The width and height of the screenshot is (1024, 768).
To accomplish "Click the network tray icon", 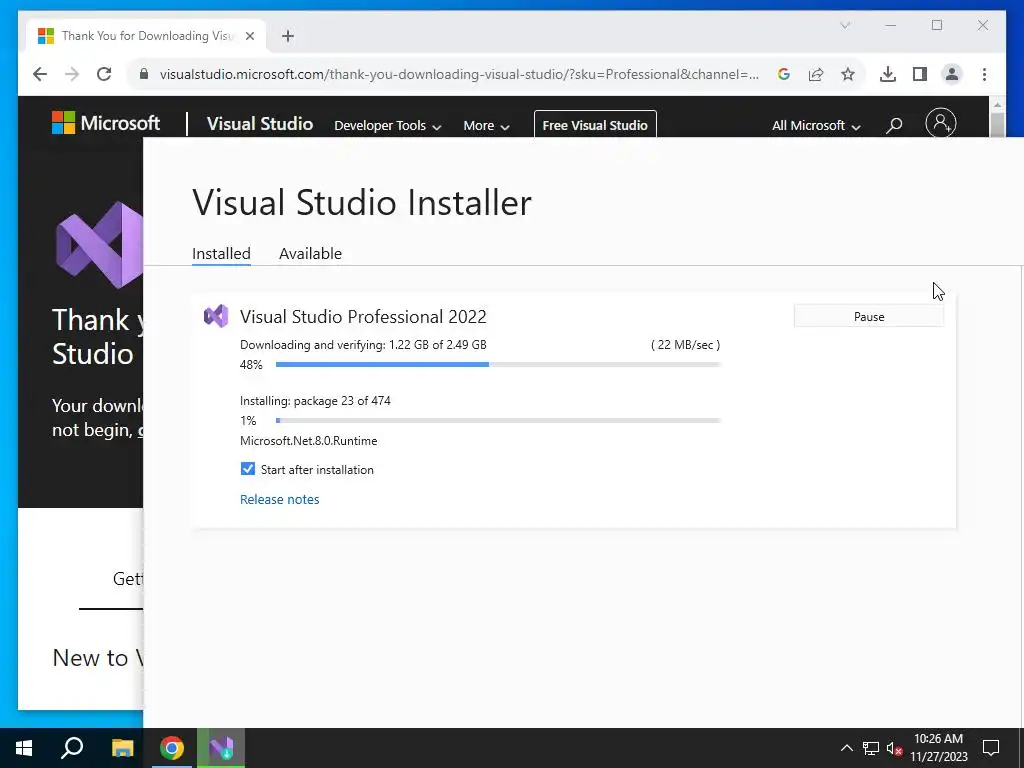I will click(x=871, y=748).
